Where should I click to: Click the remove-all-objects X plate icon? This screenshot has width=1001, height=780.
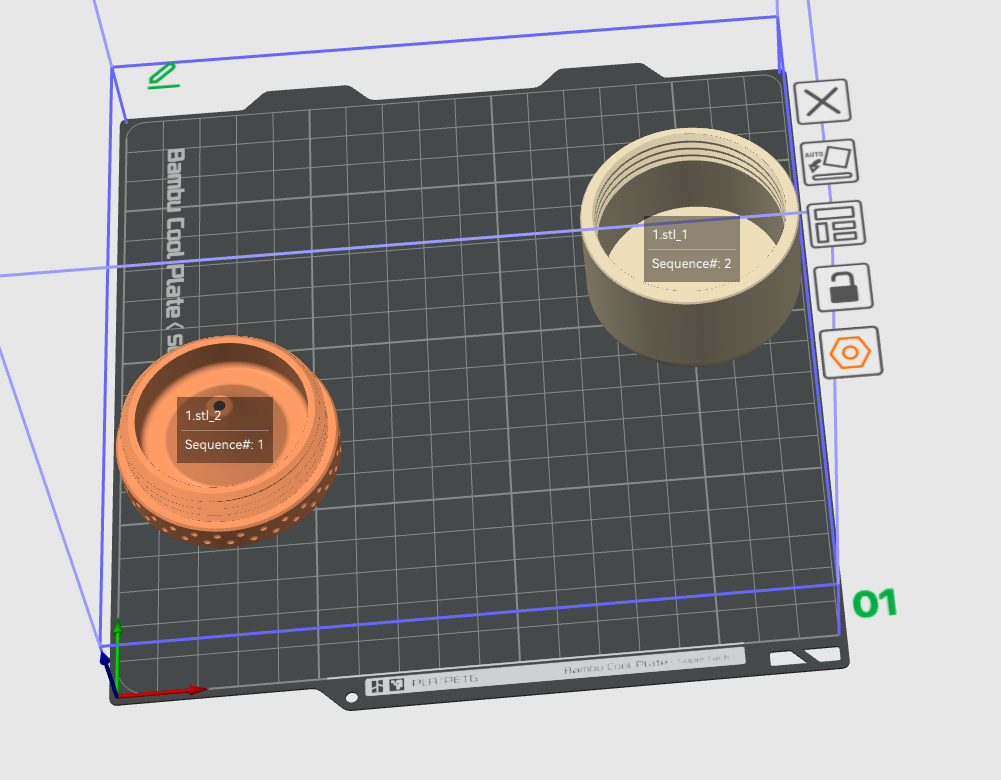[x=822, y=101]
